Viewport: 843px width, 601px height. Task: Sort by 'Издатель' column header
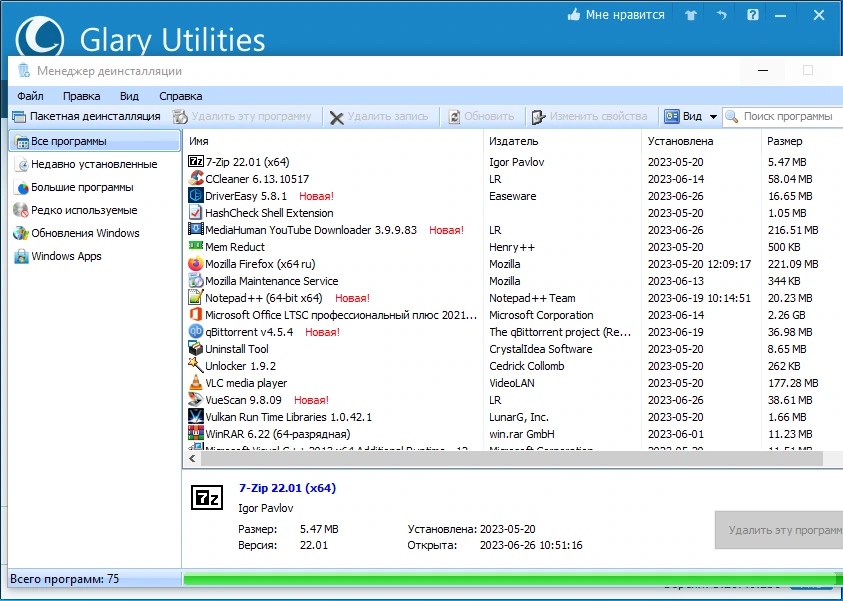click(562, 141)
